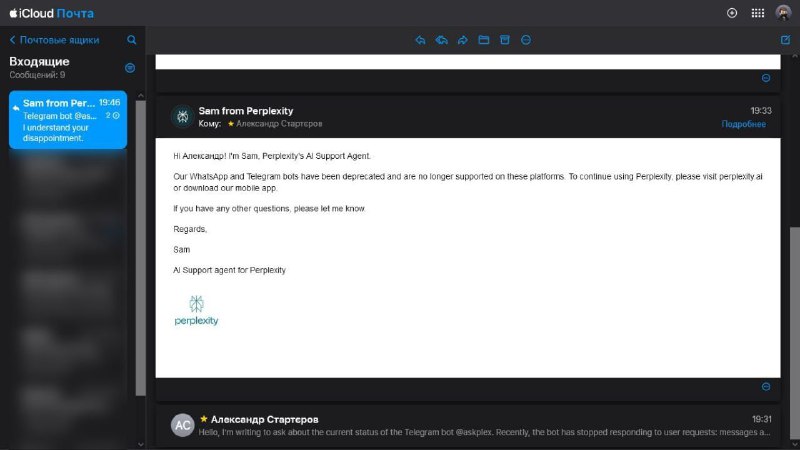The height and width of the screenshot is (450, 800).
Task: Click the Forward arrow icon in toolbar
Action: (462, 40)
